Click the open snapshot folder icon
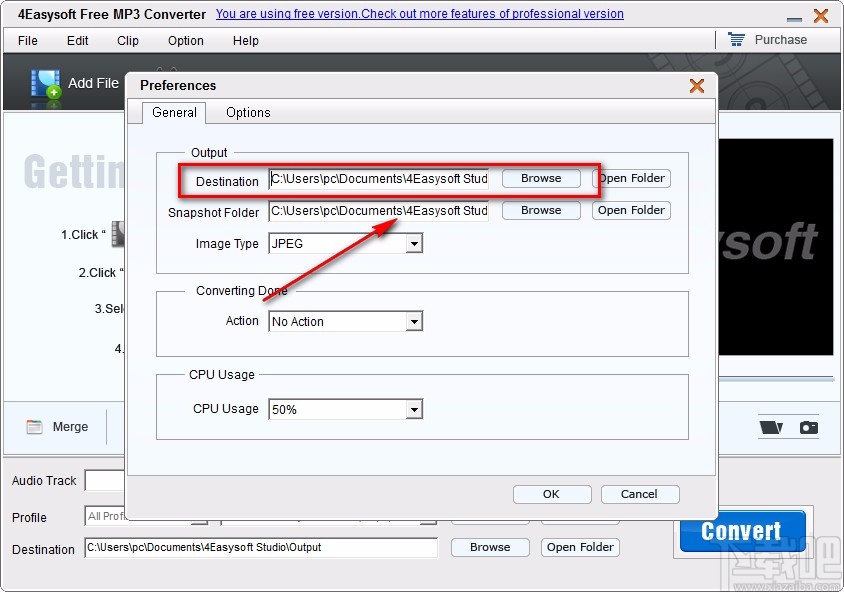Screen dimensions: 844x592 tap(771, 427)
